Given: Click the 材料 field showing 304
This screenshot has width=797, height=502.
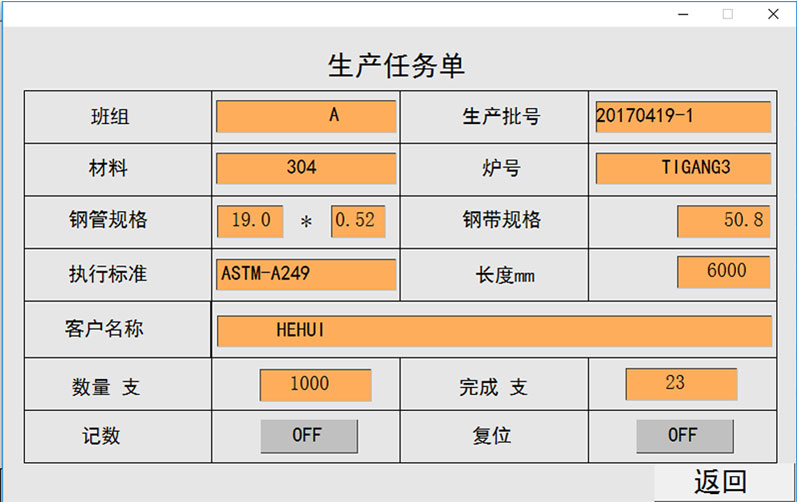Looking at the screenshot, I should (x=306, y=168).
